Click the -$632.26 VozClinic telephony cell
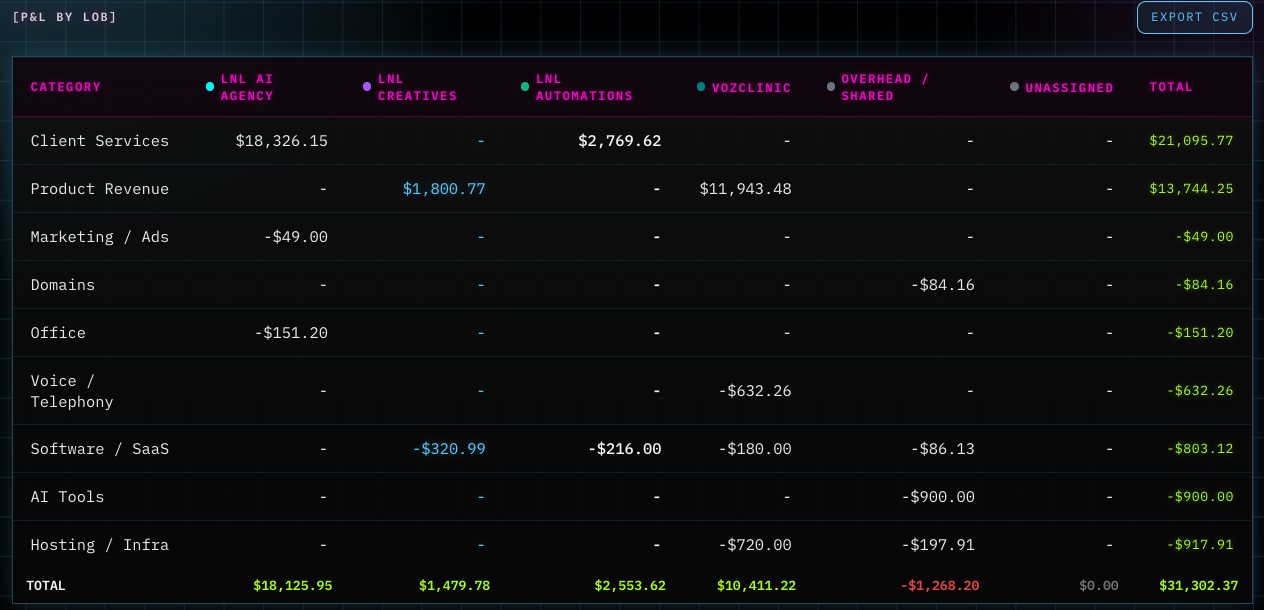Image resolution: width=1264 pixels, height=610 pixels. tap(755, 391)
